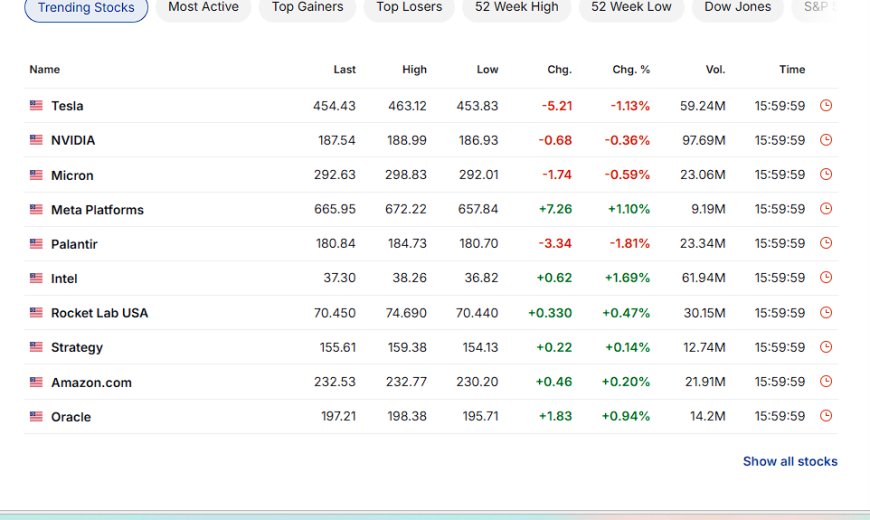Image resolution: width=870 pixels, height=520 pixels.
Task: Select the Trending Stocks tab
Action: click(x=86, y=8)
